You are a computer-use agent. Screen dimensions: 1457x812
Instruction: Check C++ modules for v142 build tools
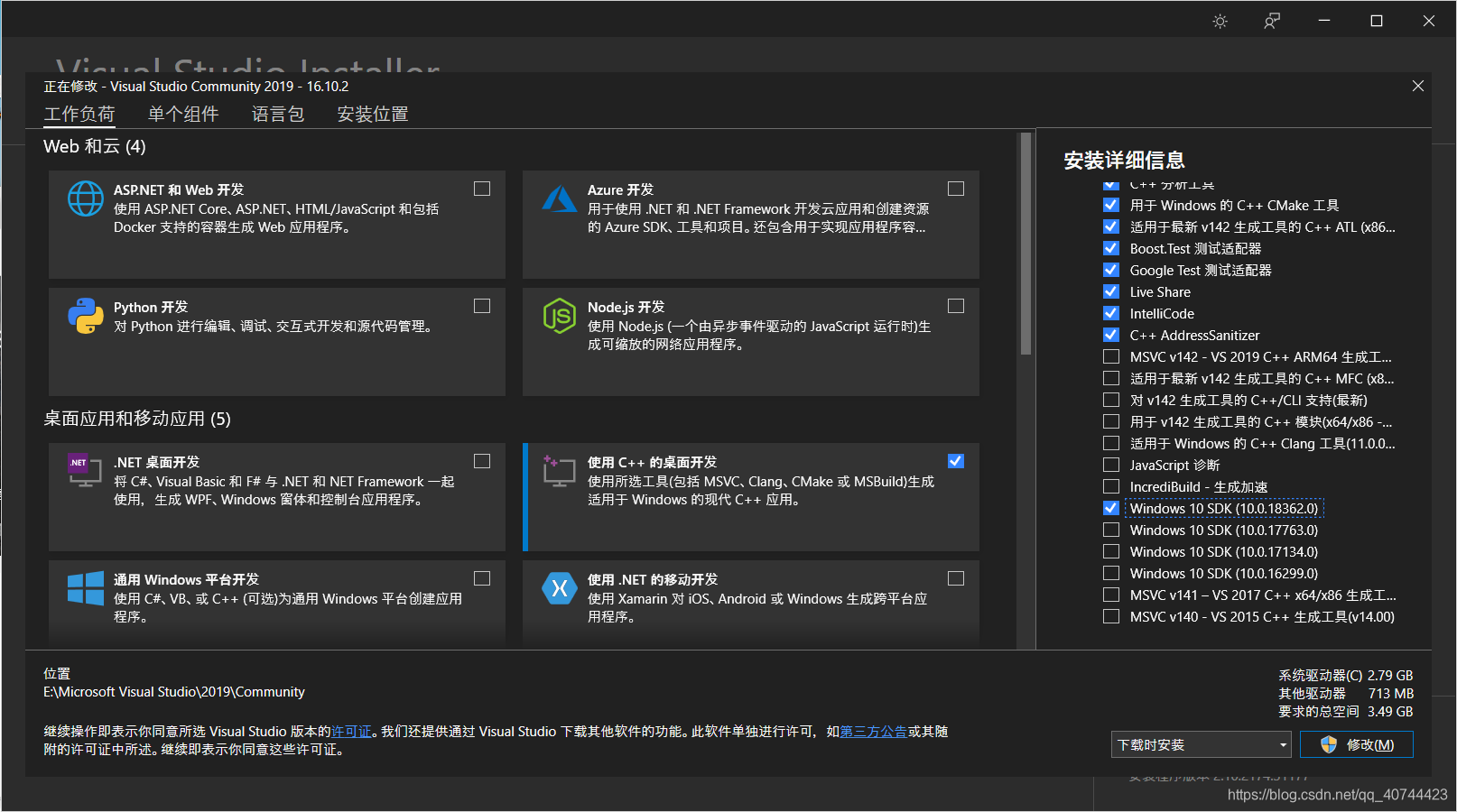coord(1111,421)
